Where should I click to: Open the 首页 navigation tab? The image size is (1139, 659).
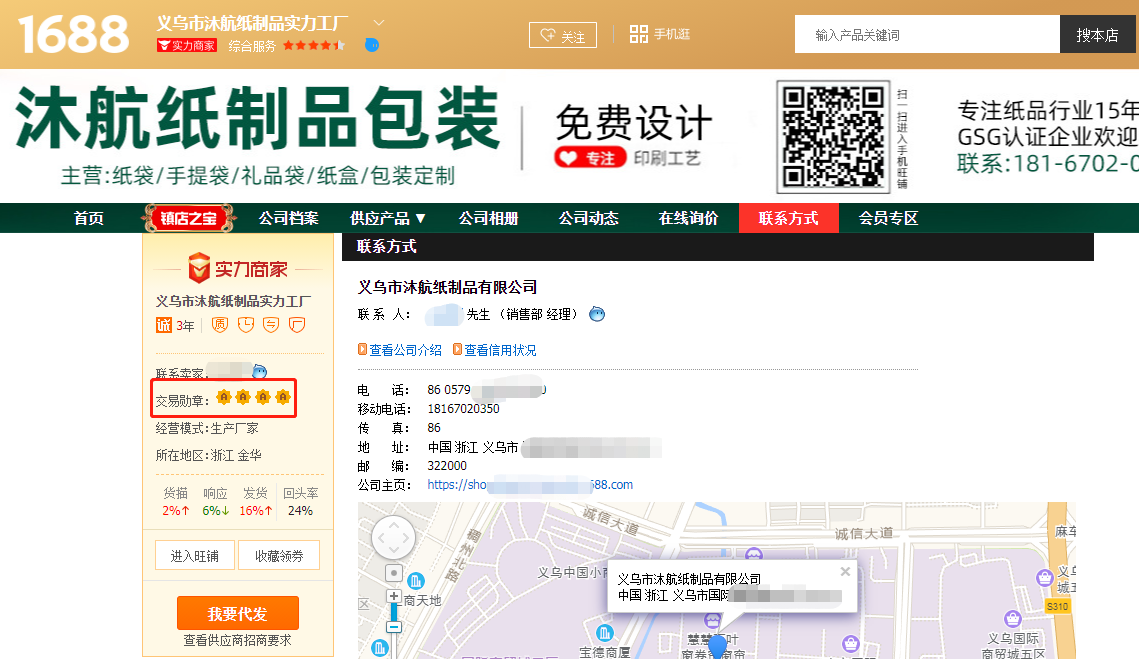tap(89, 218)
